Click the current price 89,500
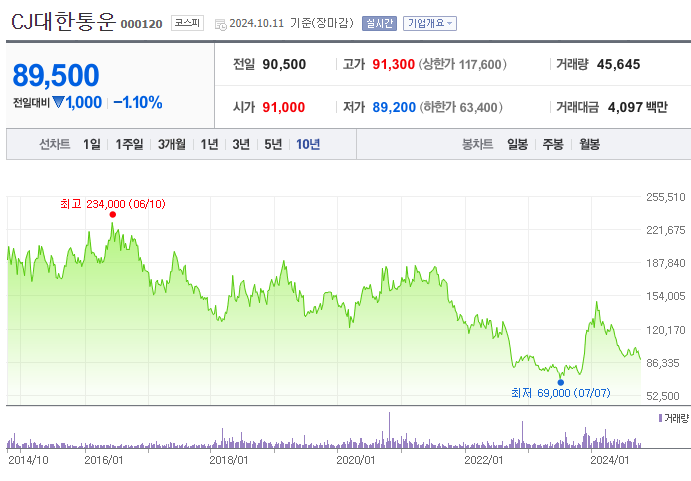Viewport: 691px width, 481px height. [x=56, y=75]
